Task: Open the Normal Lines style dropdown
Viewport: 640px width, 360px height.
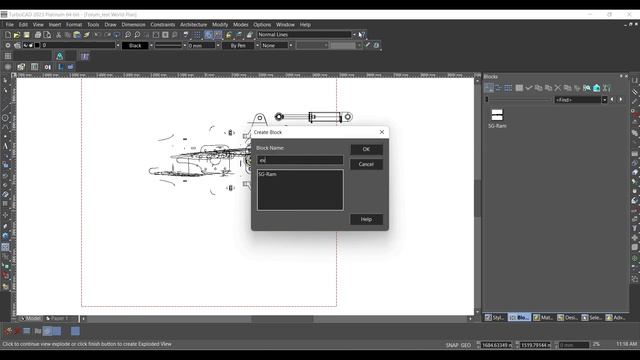Action: point(354,35)
